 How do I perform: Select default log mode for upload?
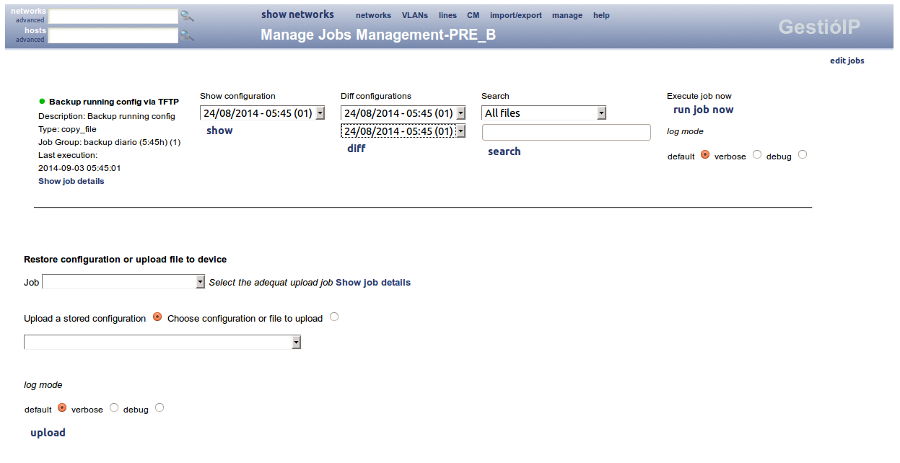(62, 408)
